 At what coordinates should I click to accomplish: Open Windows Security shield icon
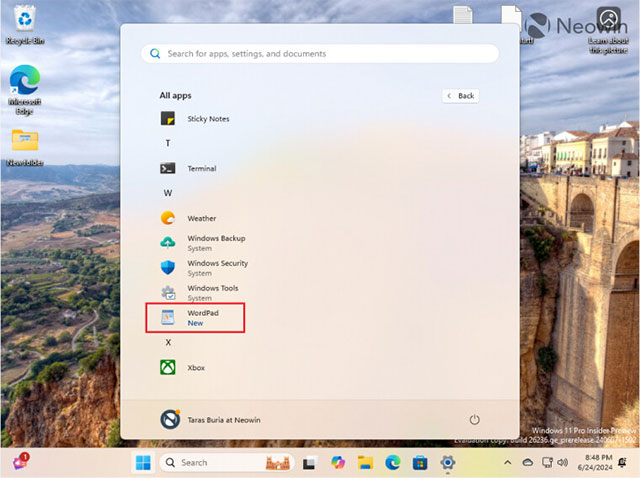pyautogui.click(x=168, y=268)
